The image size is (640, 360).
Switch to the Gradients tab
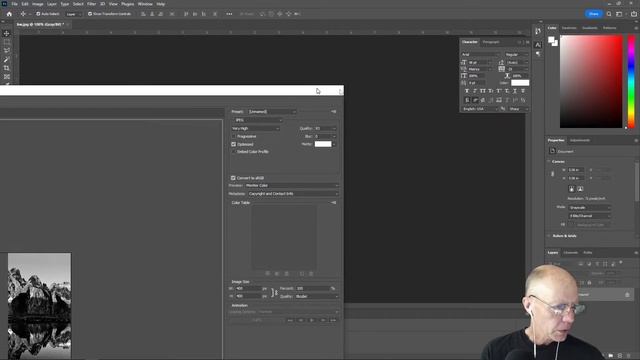click(589, 28)
